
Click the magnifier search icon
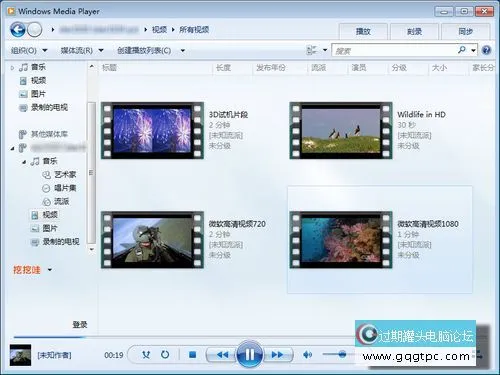(x=462, y=50)
